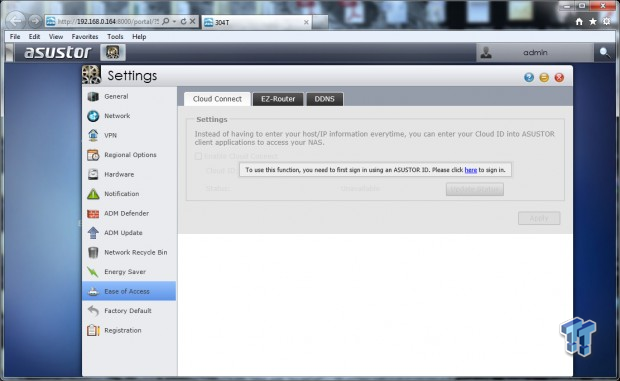620x381 pixels.
Task: Expand the browser address bar dropdown arrow
Action: (174, 21)
